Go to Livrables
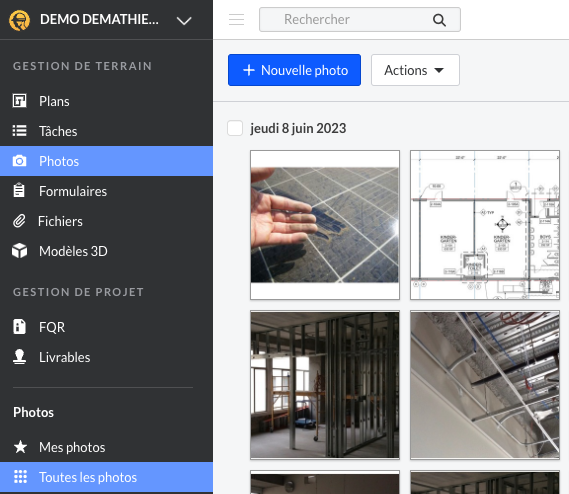 point(106,357)
